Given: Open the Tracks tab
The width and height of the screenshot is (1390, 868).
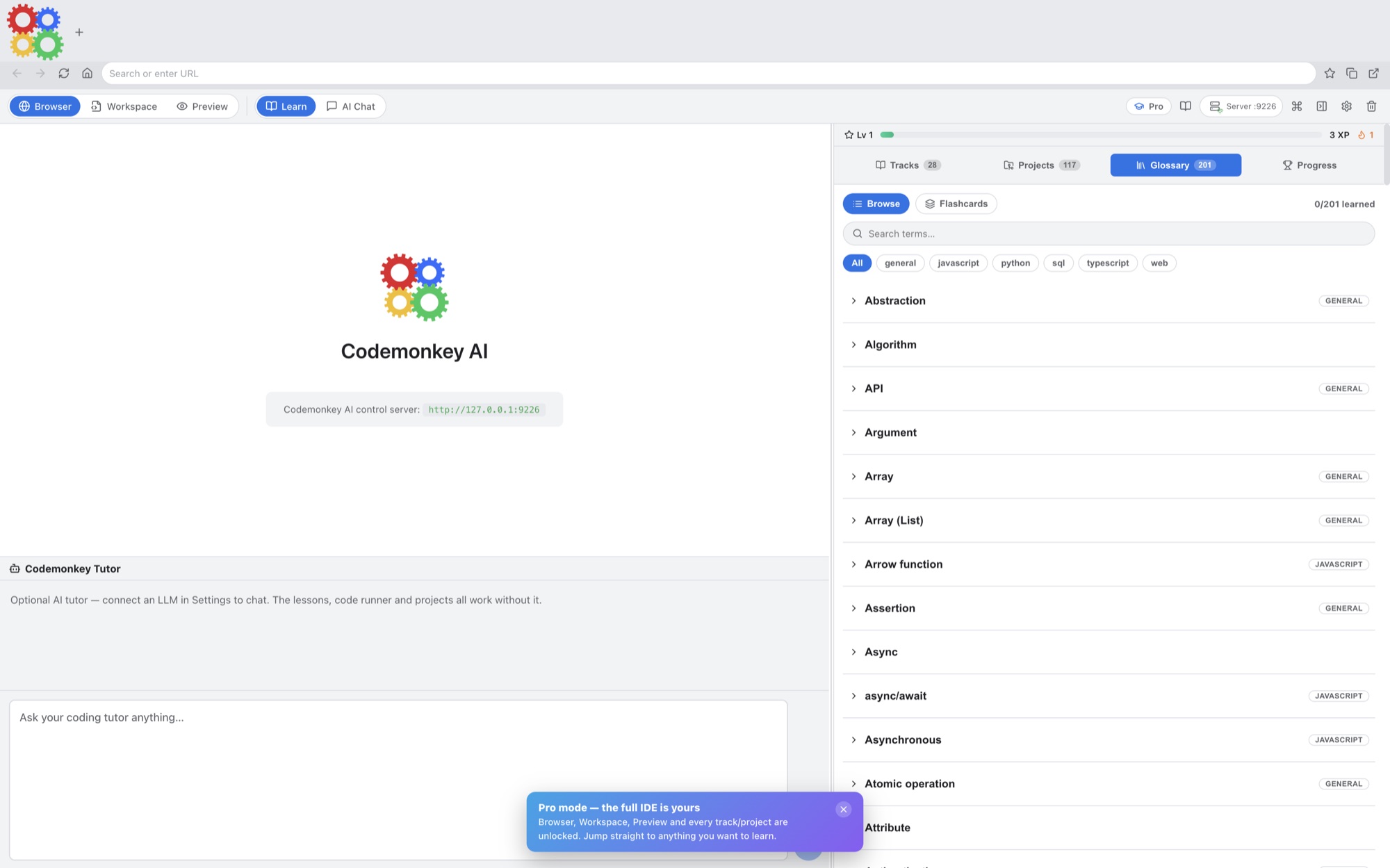Looking at the screenshot, I should 908,165.
